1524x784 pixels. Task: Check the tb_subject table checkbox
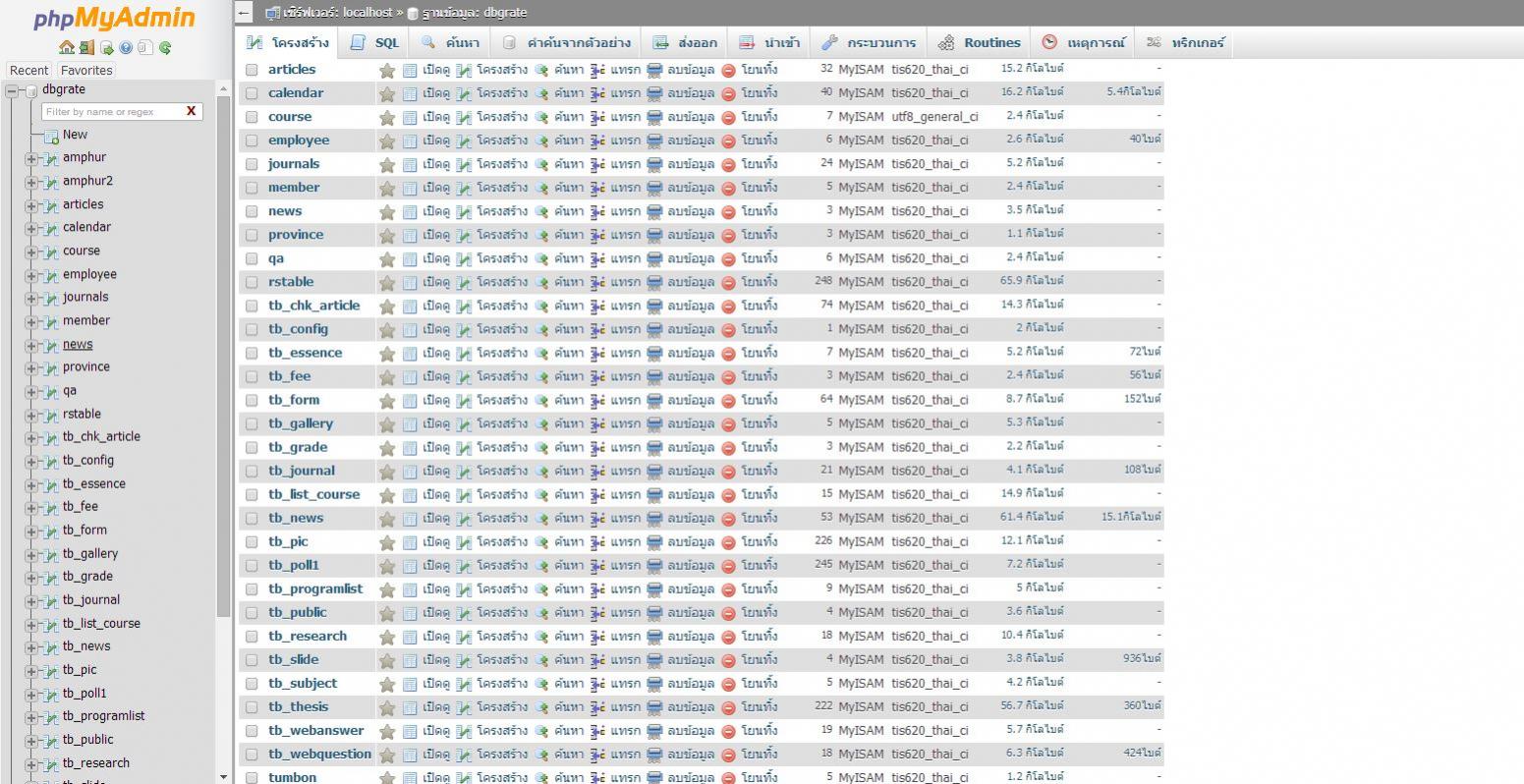pos(252,683)
